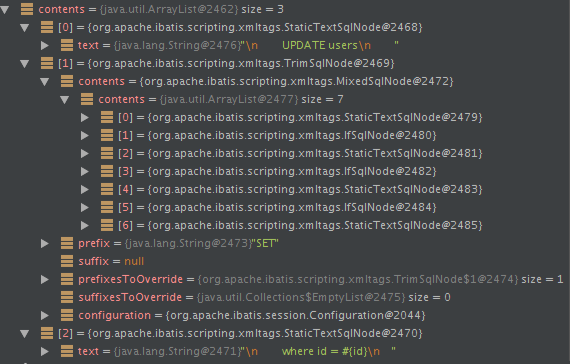This screenshot has height=364, width=570.
Task: Click icon next to prefixesToOverride field
Action: pyautogui.click(x=67, y=279)
